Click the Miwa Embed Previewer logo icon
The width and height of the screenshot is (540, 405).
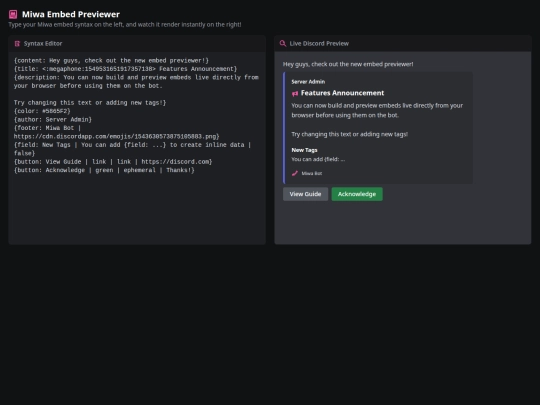tap(13, 14)
